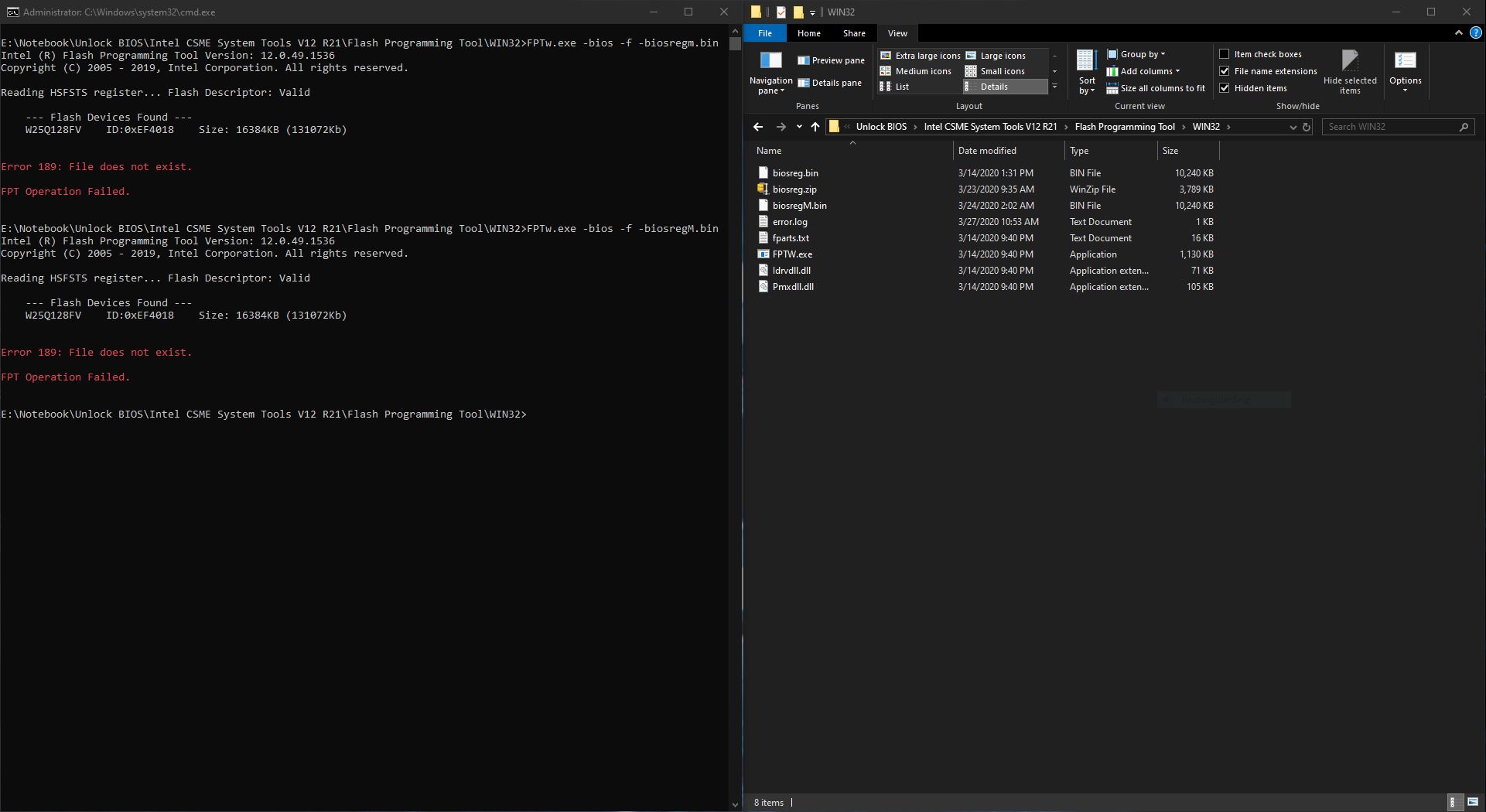Select fparts.txt file icon
Image resolution: width=1486 pixels, height=812 pixels.
pos(763,238)
